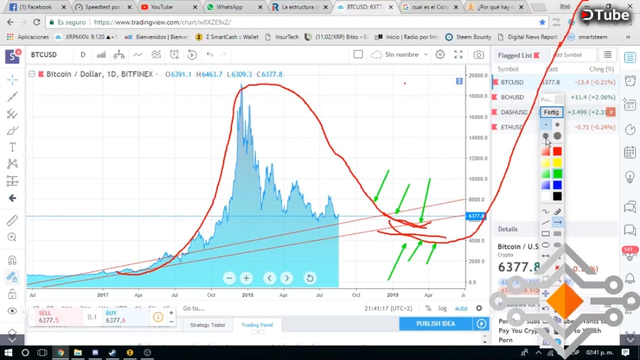Toggle log scale mode

click(442, 309)
